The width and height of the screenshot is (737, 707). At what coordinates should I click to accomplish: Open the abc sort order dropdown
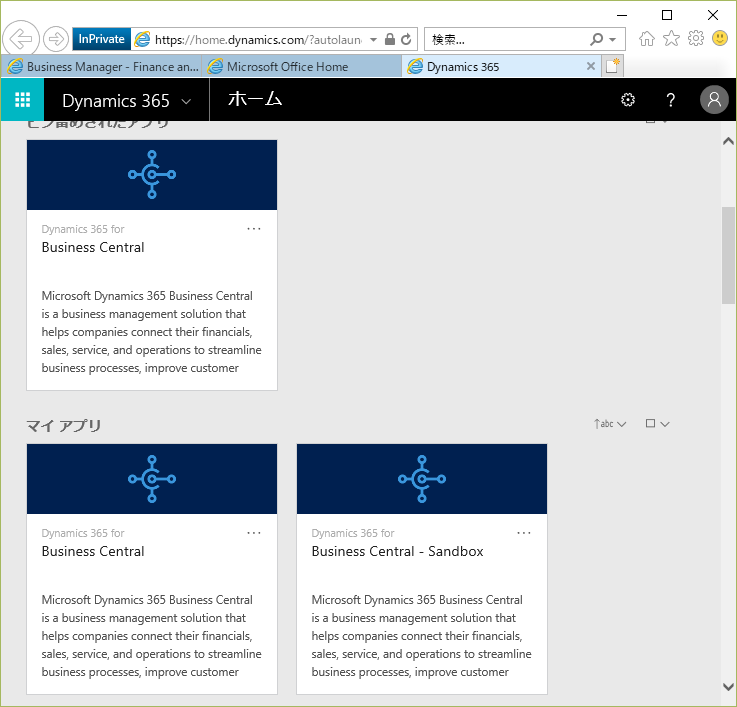click(x=610, y=424)
